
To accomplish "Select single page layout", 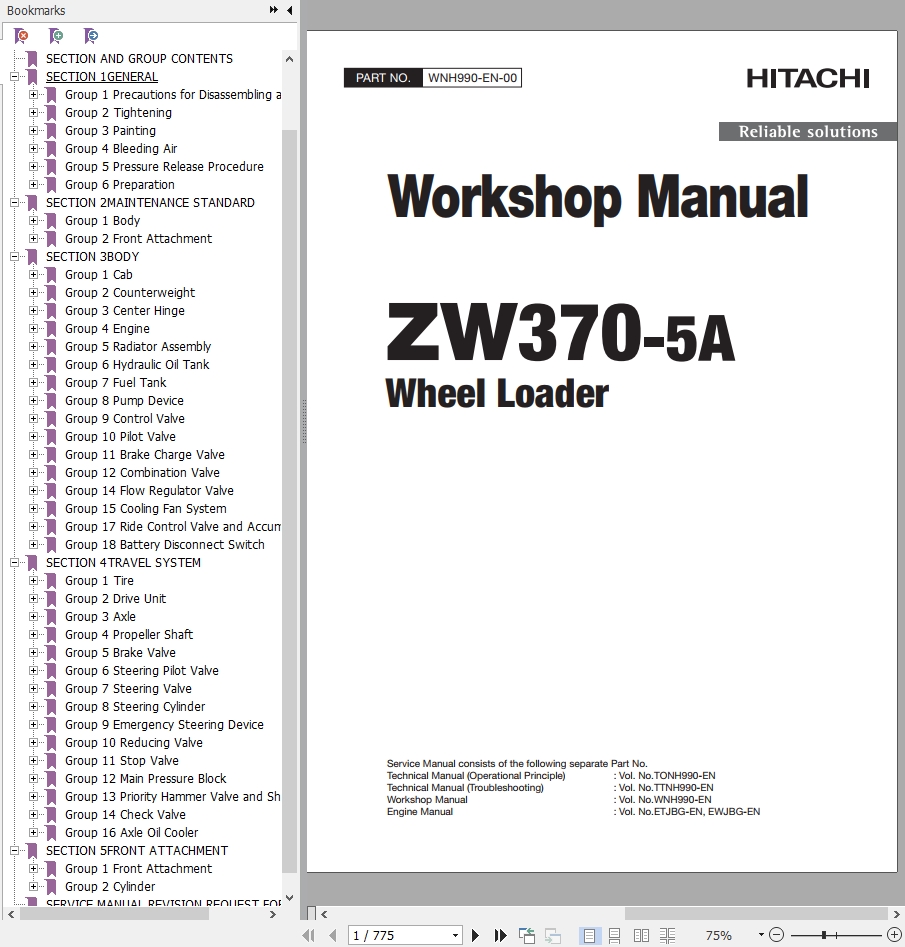I will [589, 936].
